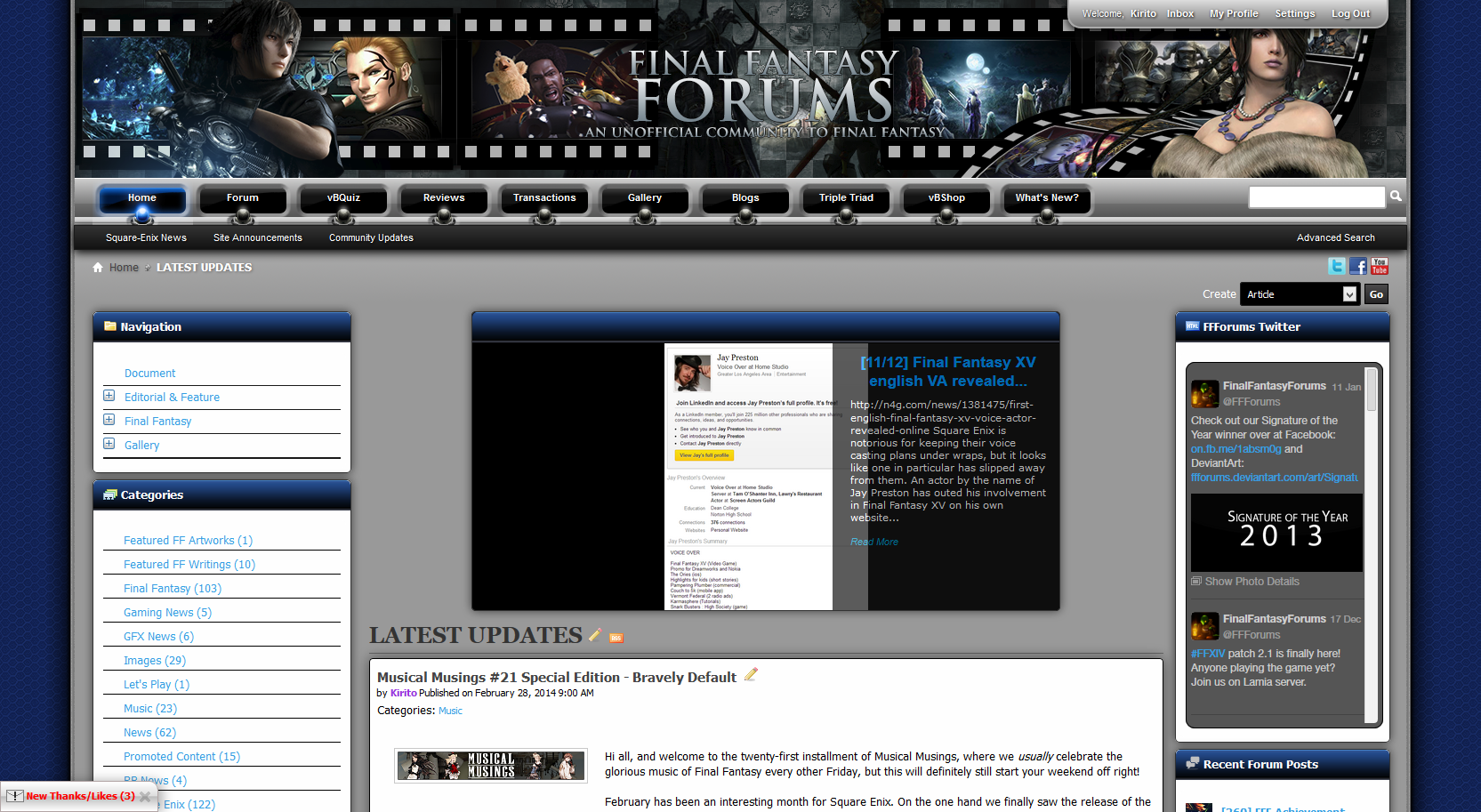Open the Forum navigation tab

243,198
